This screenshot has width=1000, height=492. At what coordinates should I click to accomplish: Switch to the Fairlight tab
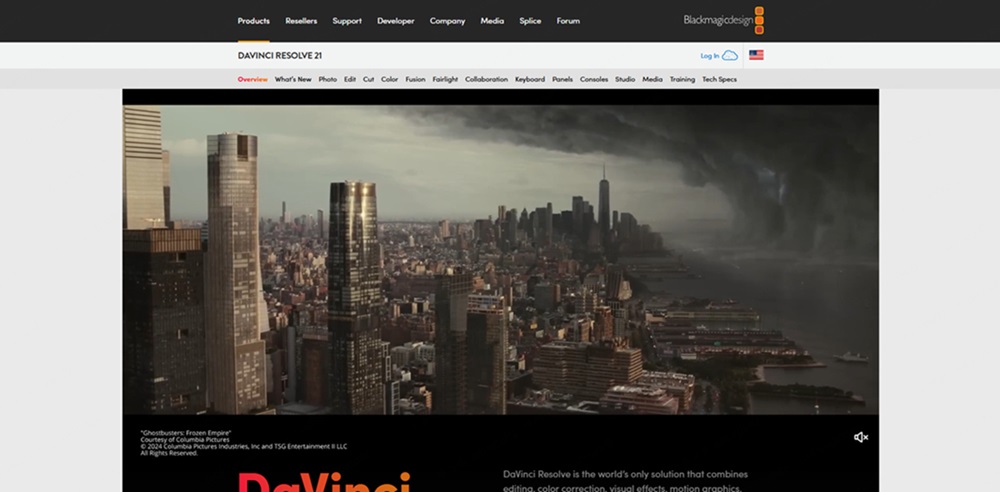click(445, 79)
